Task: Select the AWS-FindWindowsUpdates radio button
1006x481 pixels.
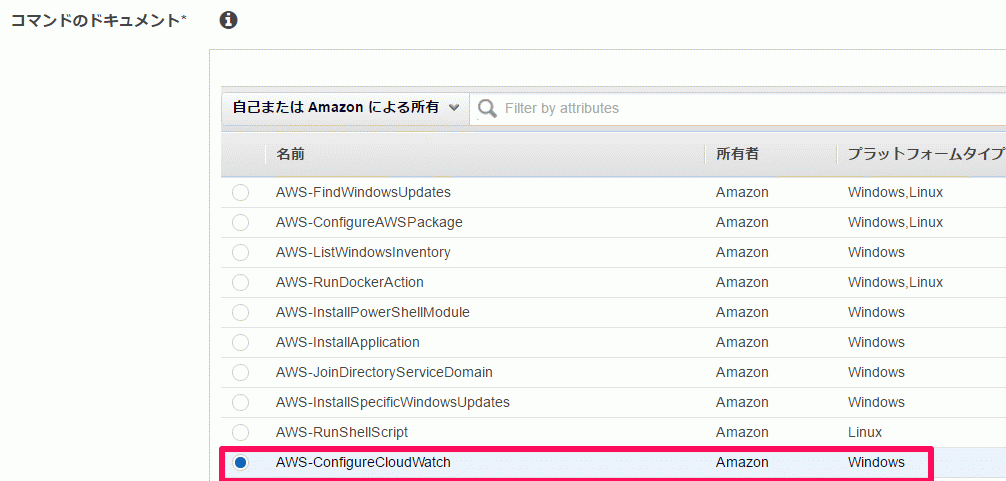Action: [x=240, y=192]
